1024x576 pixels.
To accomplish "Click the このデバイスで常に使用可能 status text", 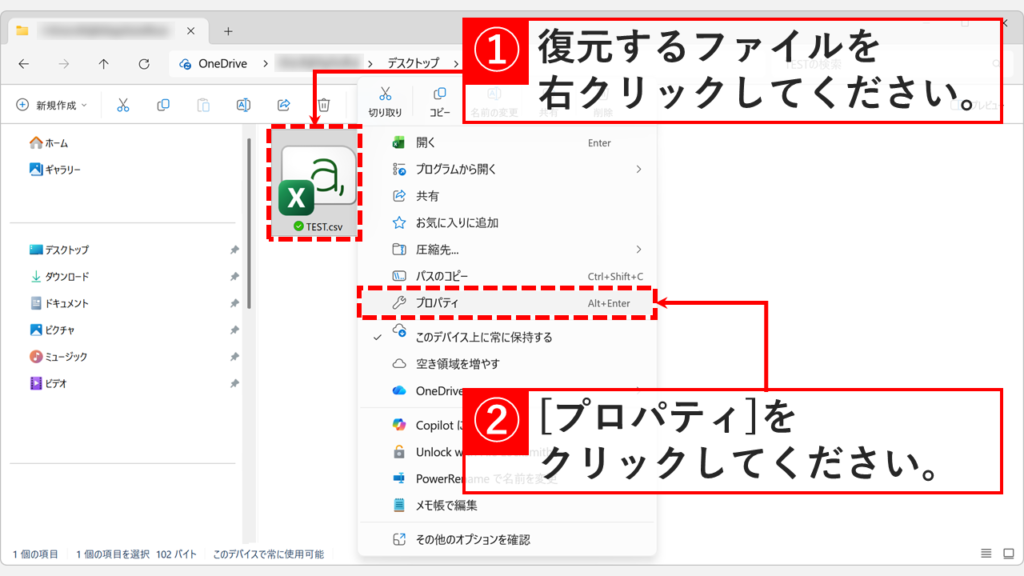I will tap(268, 554).
